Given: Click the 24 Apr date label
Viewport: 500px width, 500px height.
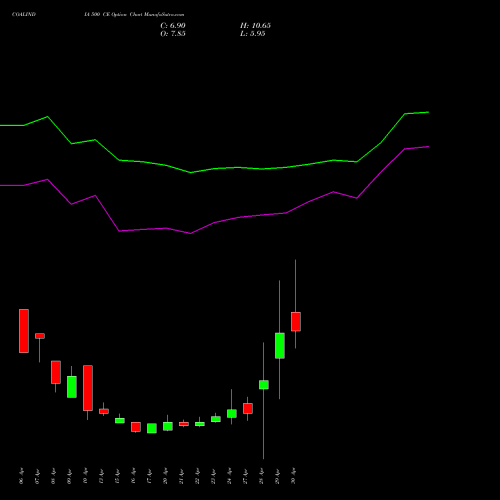Looking at the screenshot, I should click(x=230, y=476).
